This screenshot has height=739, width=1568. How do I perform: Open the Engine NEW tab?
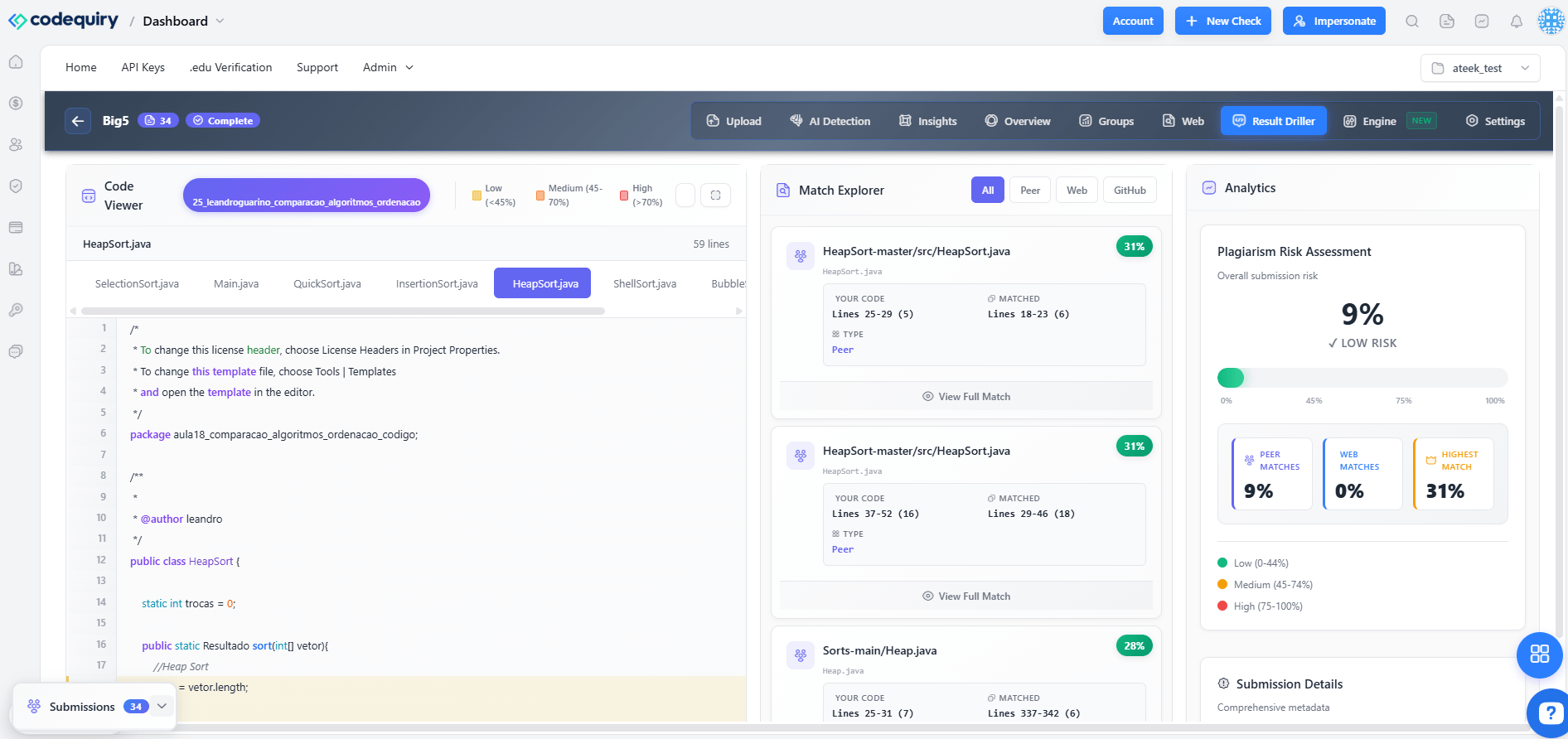click(x=1390, y=121)
